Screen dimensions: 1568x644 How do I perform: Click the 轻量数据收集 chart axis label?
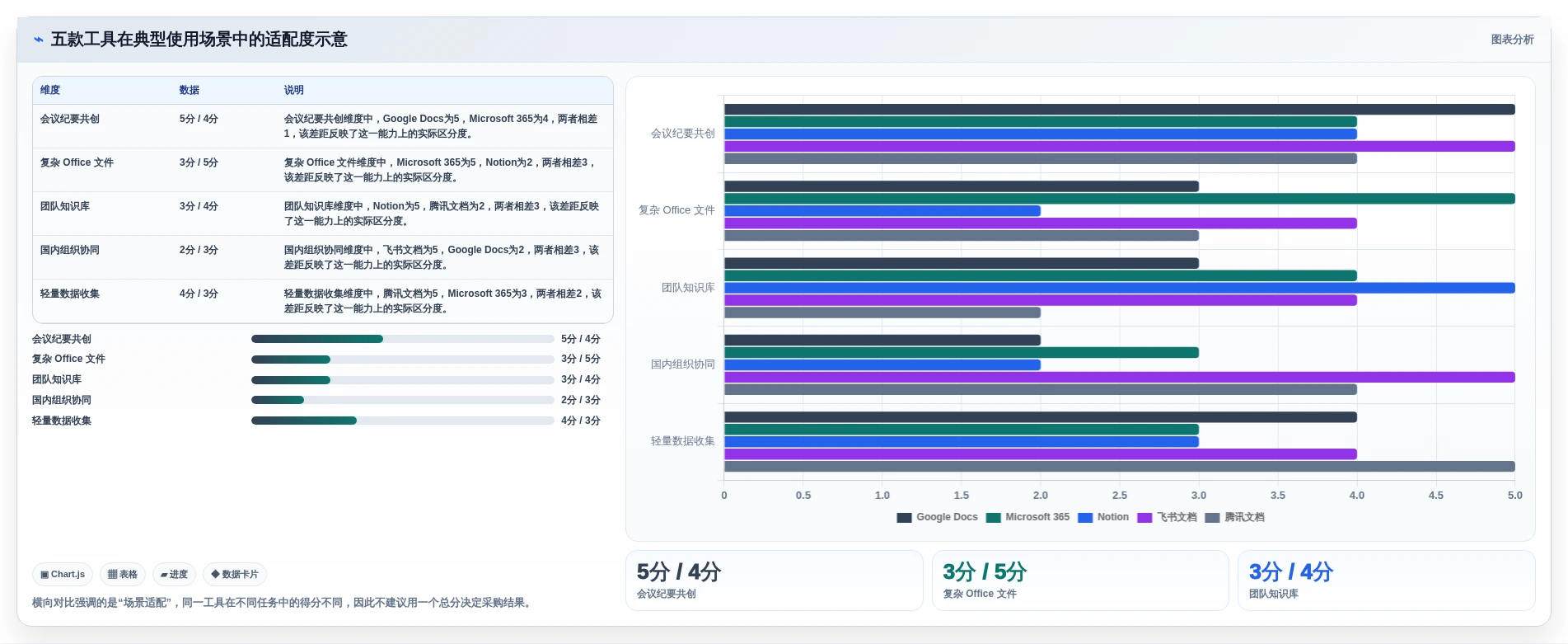click(683, 441)
